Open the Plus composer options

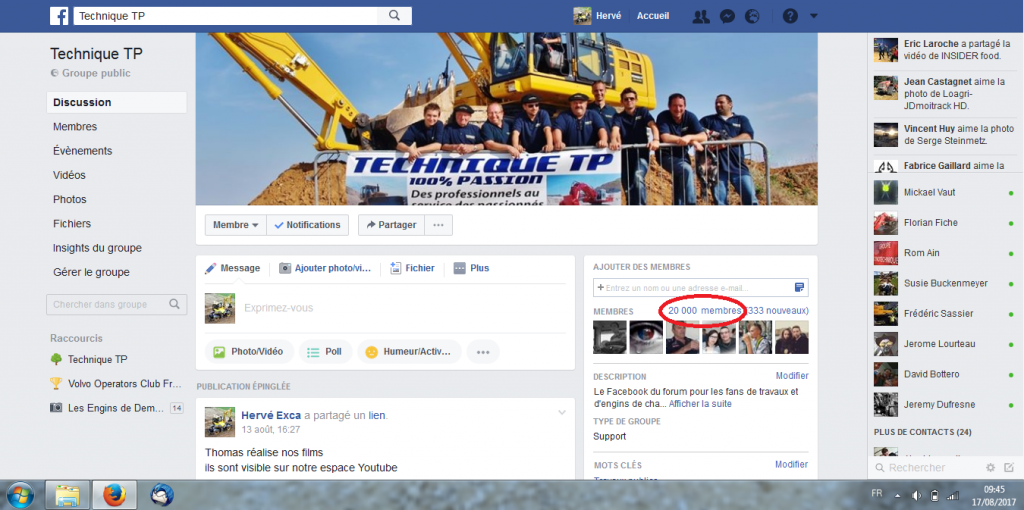pos(472,268)
